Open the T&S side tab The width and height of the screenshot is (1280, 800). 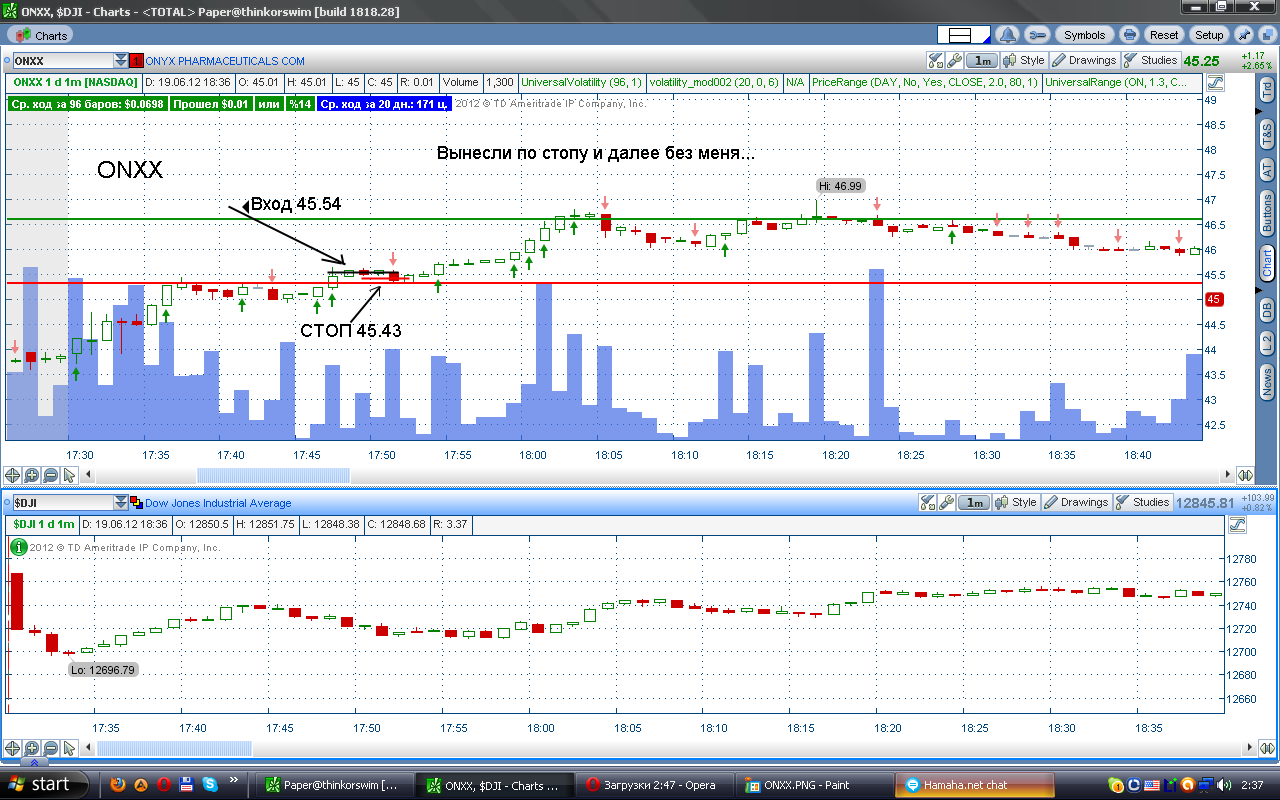[x=1267, y=133]
